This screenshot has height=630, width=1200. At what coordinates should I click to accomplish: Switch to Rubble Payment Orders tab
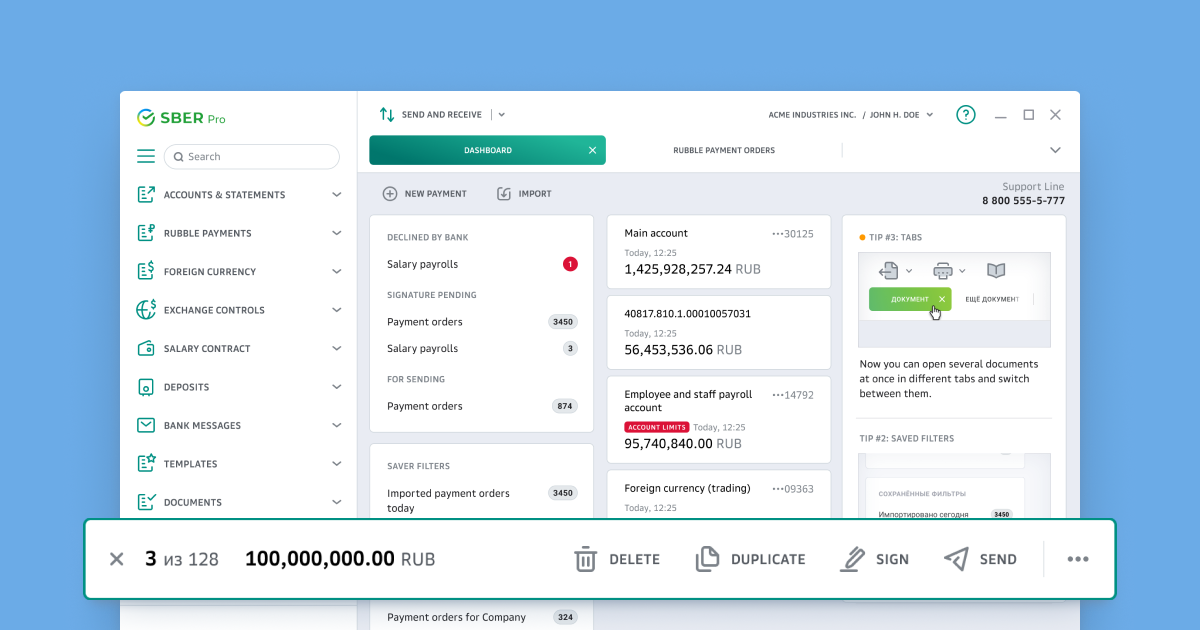point(723,151)
